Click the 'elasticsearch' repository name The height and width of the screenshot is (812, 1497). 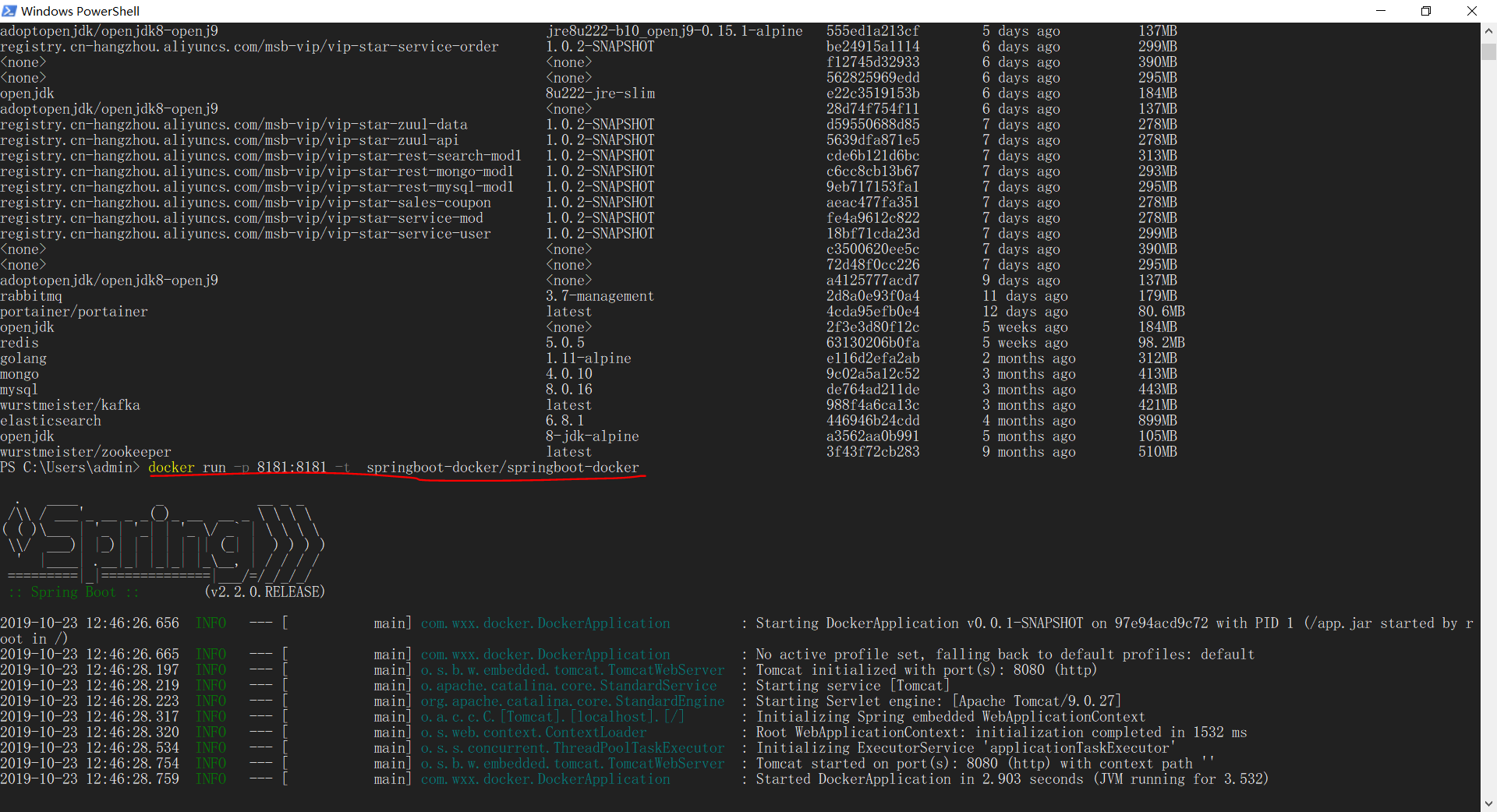51,421
